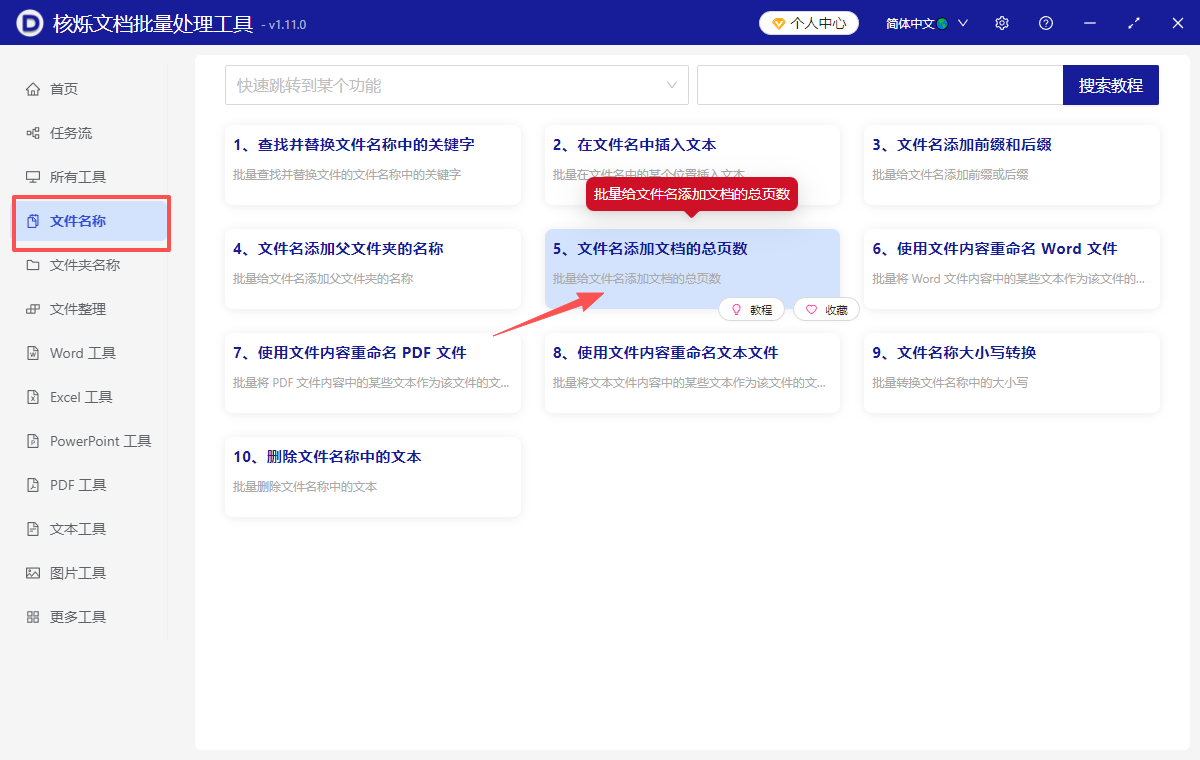Open the PDF 工具 category
The height and width of the screenshot is (760, 1200).
(33, 484)
